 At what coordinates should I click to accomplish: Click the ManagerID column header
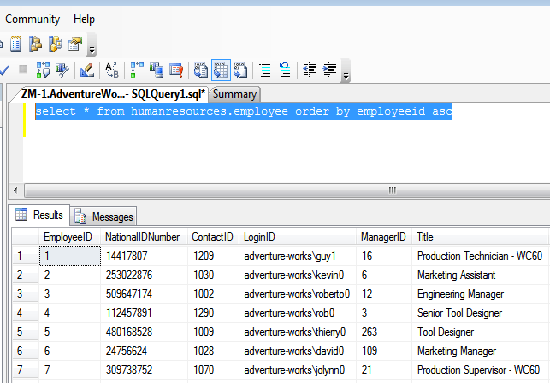[384, 237]
